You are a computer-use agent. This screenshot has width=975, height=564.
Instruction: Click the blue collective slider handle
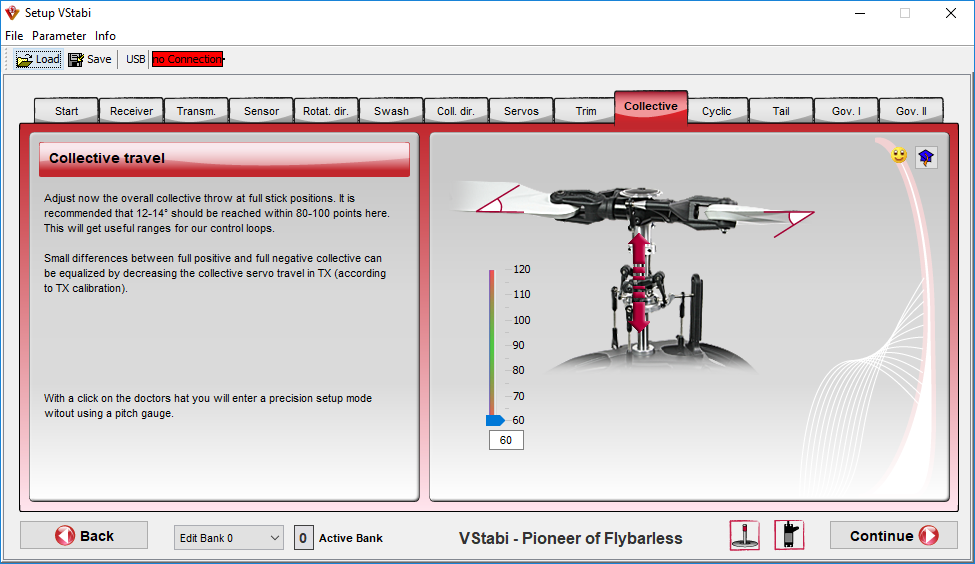click(495, 420)
